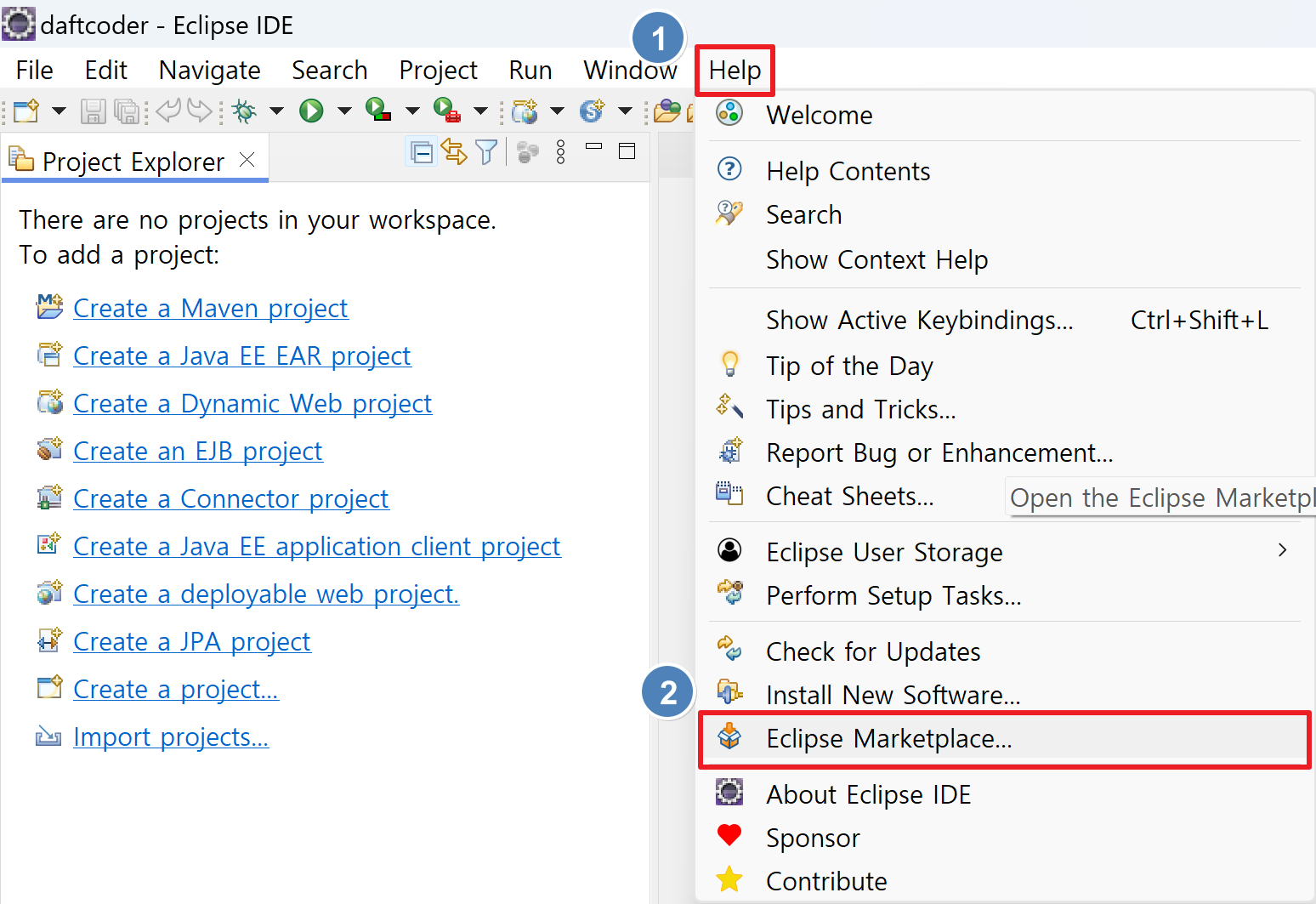The image size is (1316, 904).
Task: Select Welcome from the Help menu
Action: [x=1005, y=115]
